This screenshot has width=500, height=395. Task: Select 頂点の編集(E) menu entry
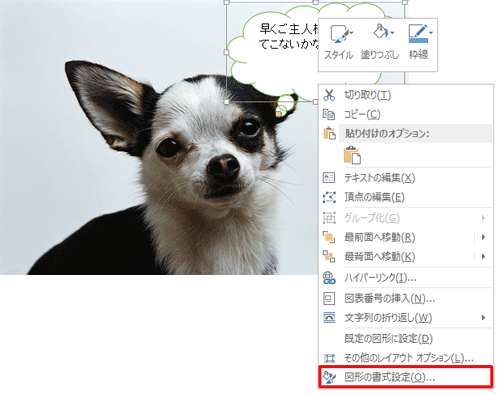click(x=406, y=197)
